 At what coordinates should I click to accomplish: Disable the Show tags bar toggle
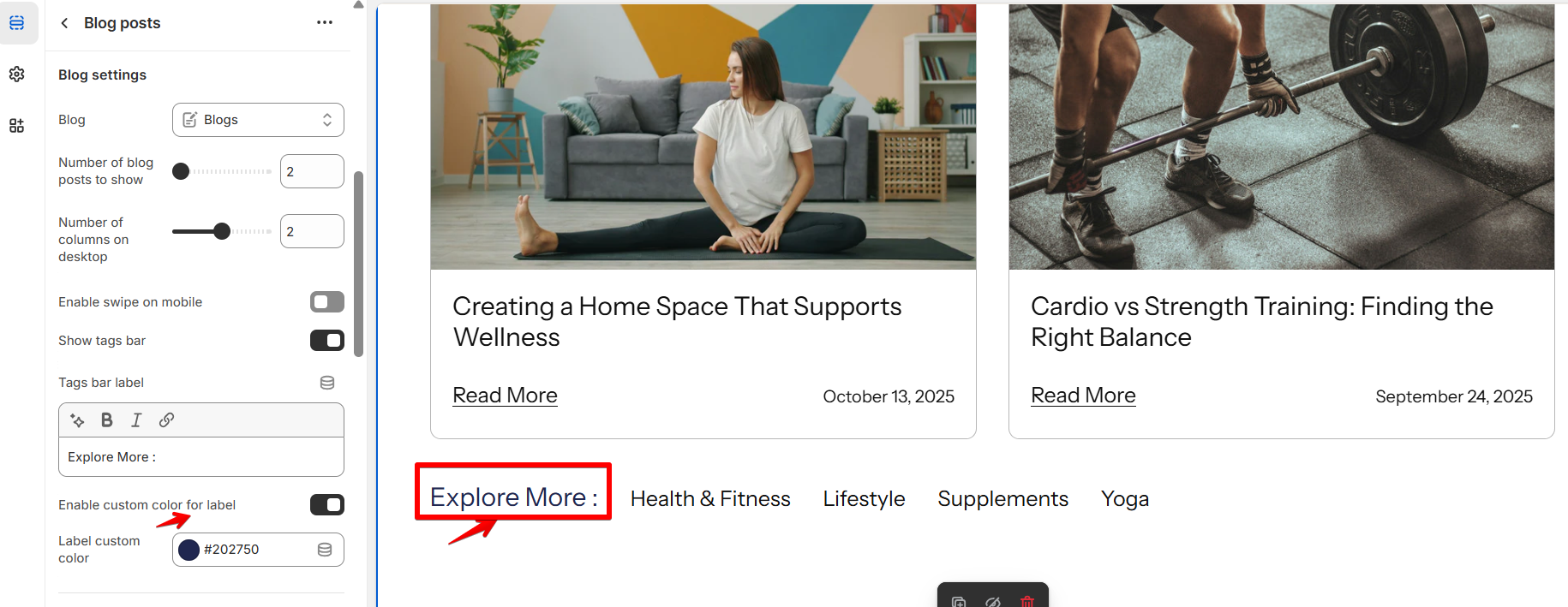tap(327, 341)
